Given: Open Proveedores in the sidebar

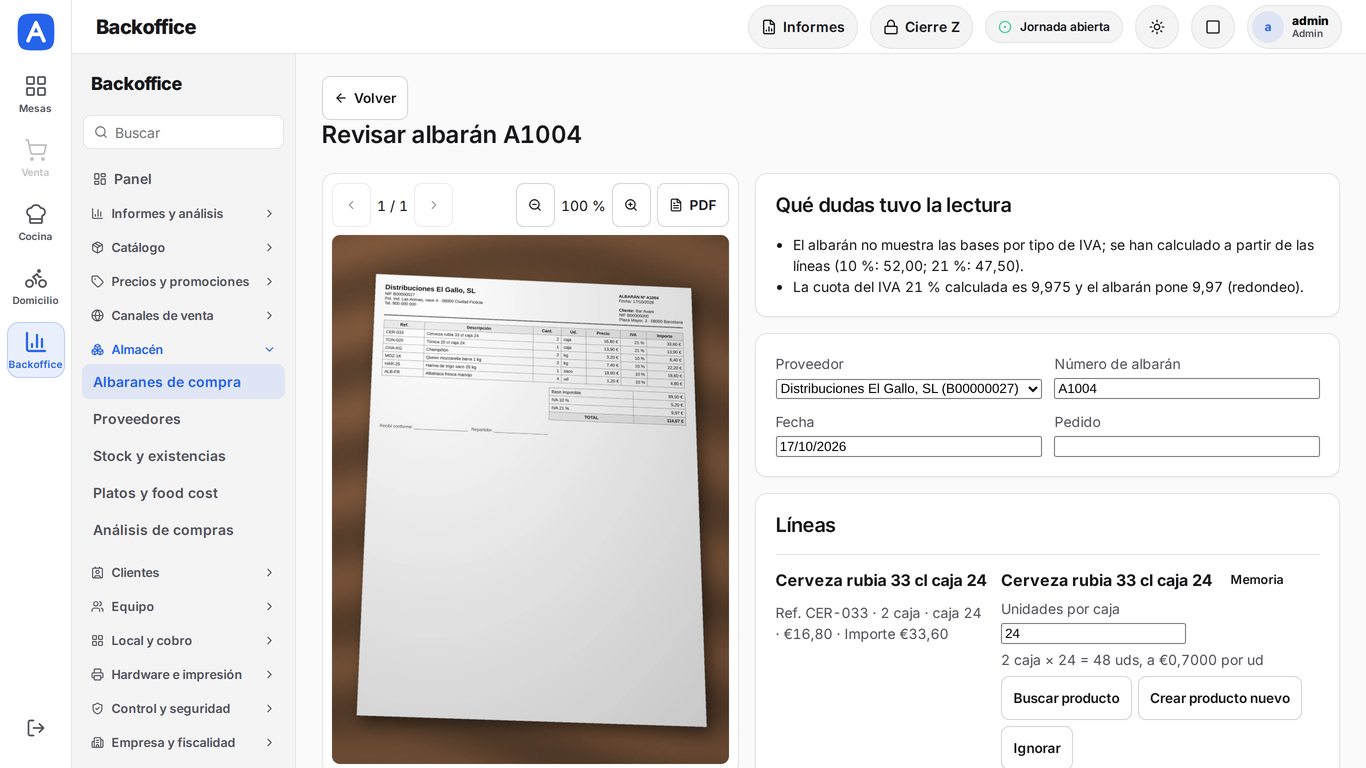Looking at the screenshot, I should (x=183, y=419).
